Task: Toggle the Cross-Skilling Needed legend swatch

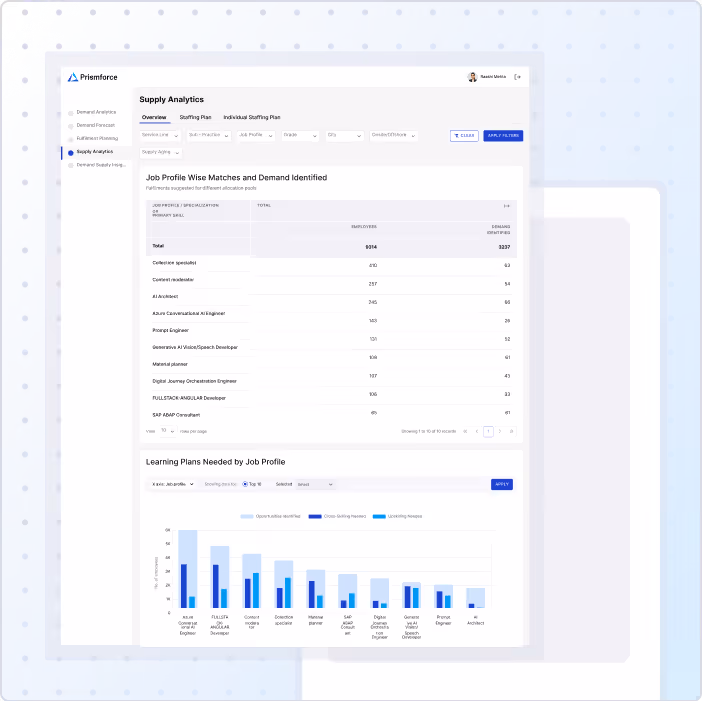Action: (315, 517)
